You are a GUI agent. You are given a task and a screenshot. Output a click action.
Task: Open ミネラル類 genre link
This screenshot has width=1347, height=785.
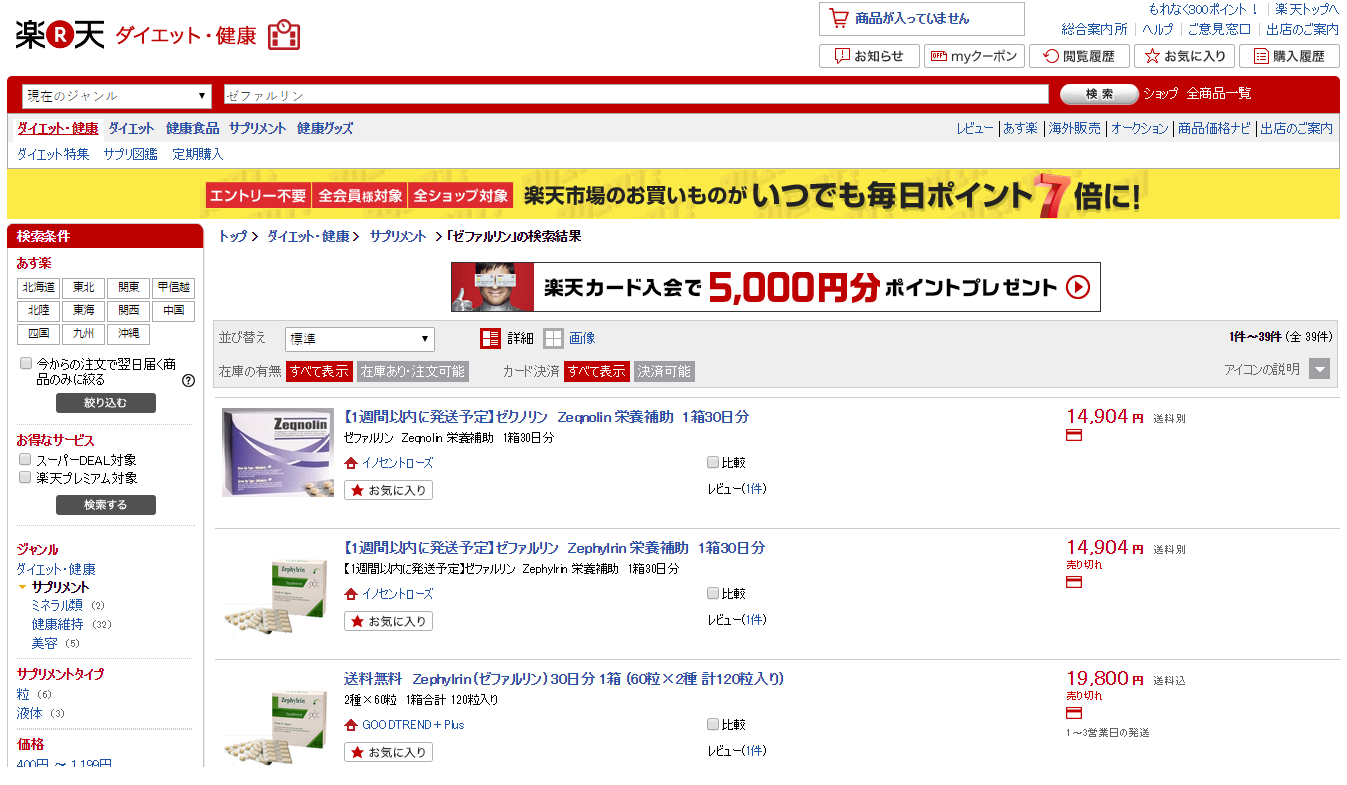coord(57,605)
